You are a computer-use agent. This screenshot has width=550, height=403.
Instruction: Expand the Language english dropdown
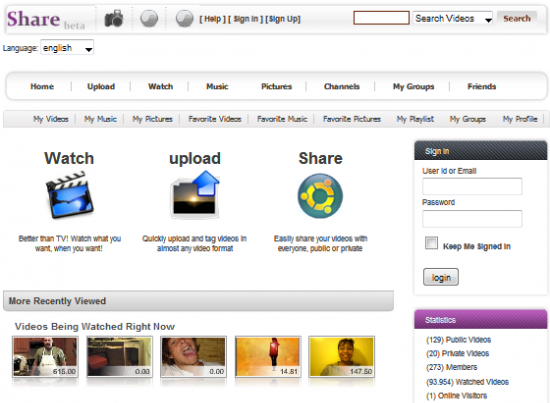pyautogui.click(x=67, y=48)
